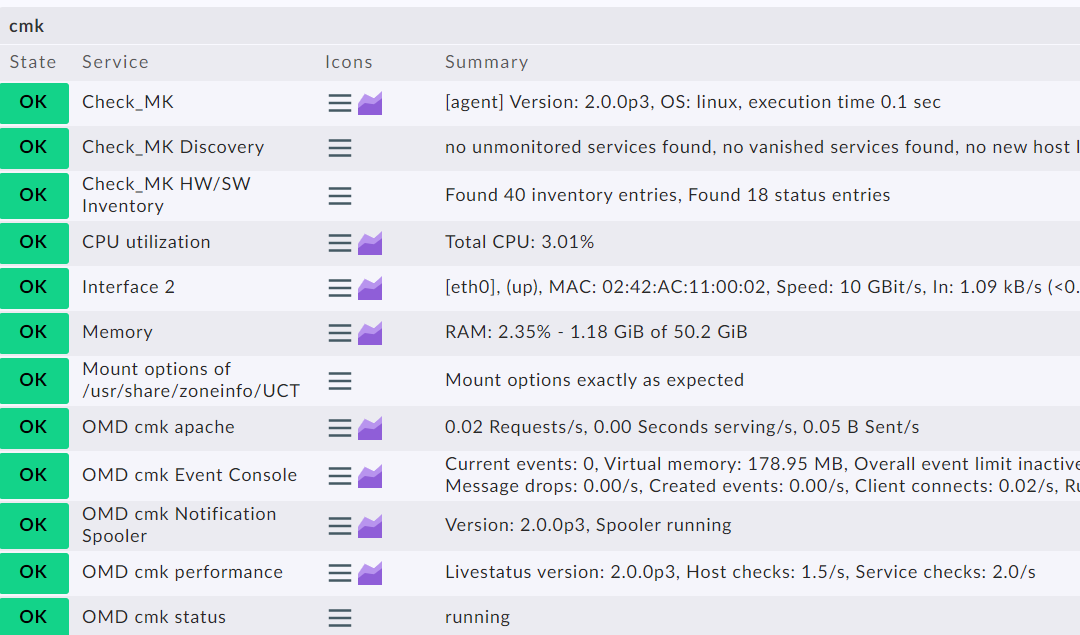The image size is (1080, 635).
Task: Open graph icon for Check_MK service
Action: (370, 103)
